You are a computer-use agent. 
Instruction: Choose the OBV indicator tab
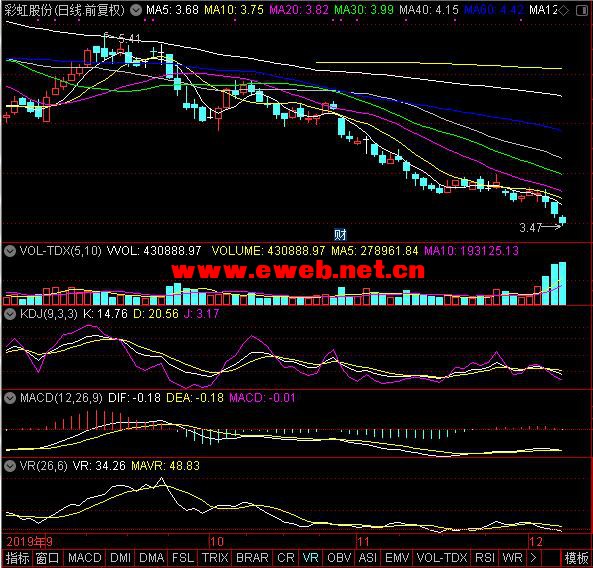[x=339, y=558]
